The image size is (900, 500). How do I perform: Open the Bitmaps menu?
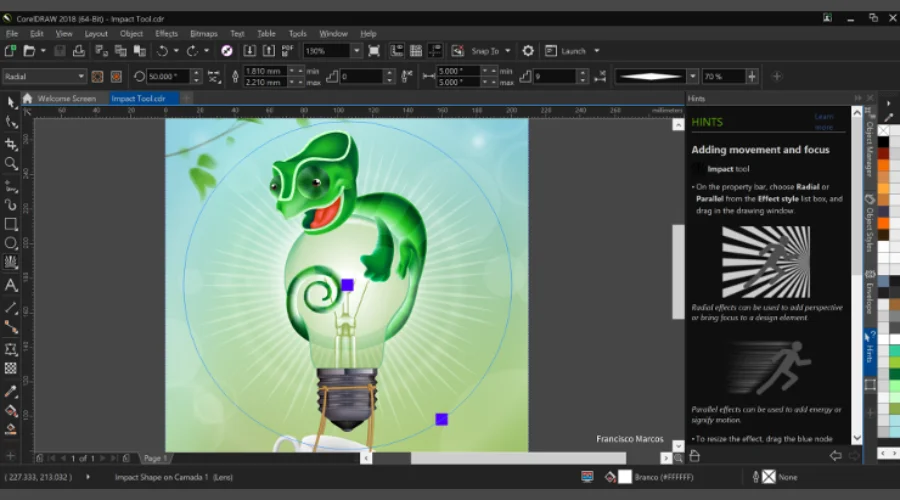[x=204, y=34]
